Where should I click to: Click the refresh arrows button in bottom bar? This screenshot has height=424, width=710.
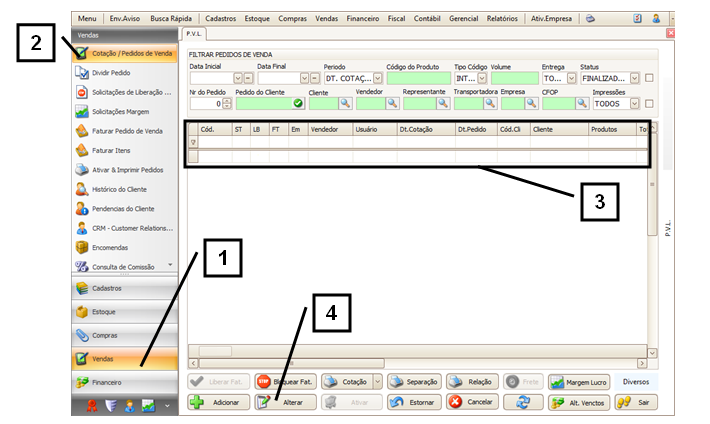point(521,401)
